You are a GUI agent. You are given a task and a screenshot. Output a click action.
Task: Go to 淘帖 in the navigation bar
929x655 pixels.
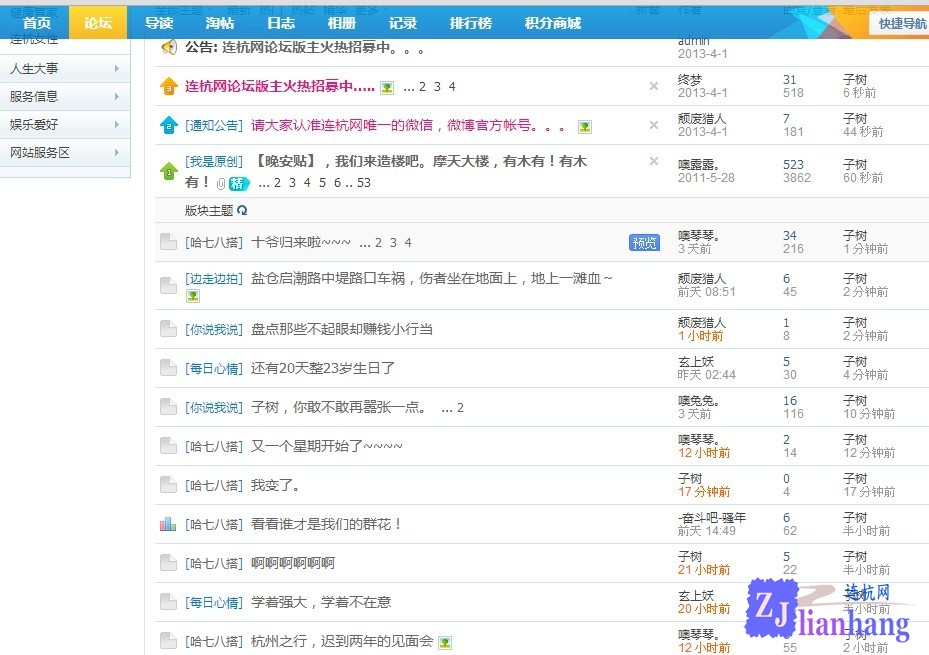pos(220,23)
